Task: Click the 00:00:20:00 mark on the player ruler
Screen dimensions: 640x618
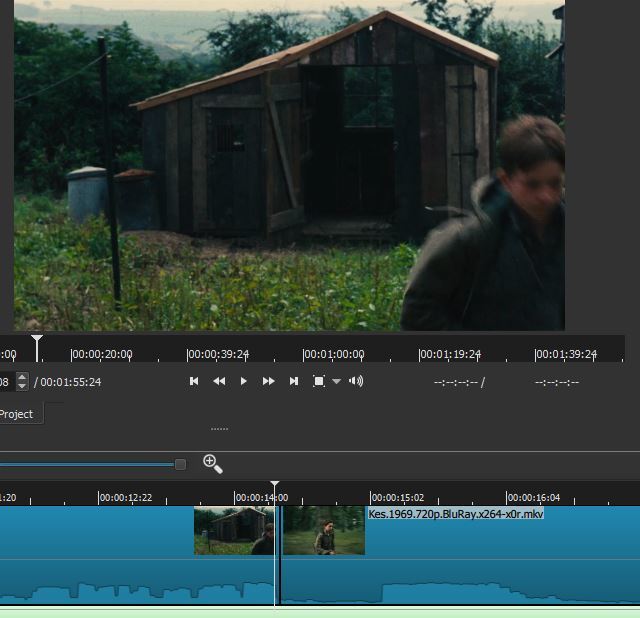Action: (x=102, y=354)
